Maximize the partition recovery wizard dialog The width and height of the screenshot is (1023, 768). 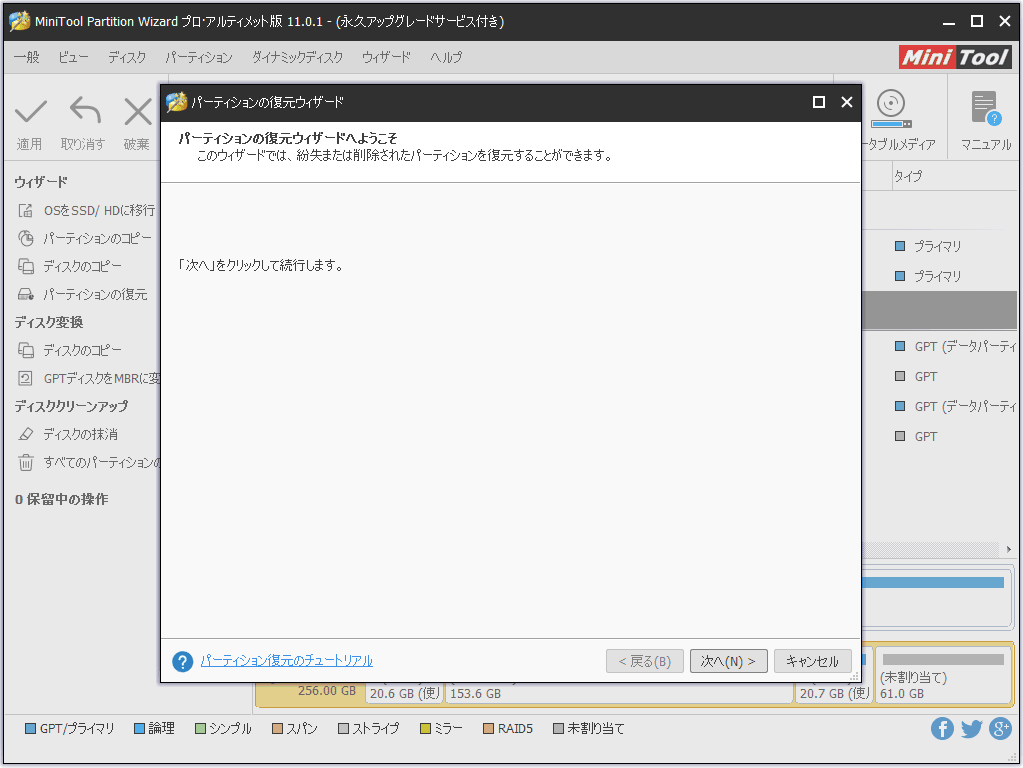(x=819, y=102)
